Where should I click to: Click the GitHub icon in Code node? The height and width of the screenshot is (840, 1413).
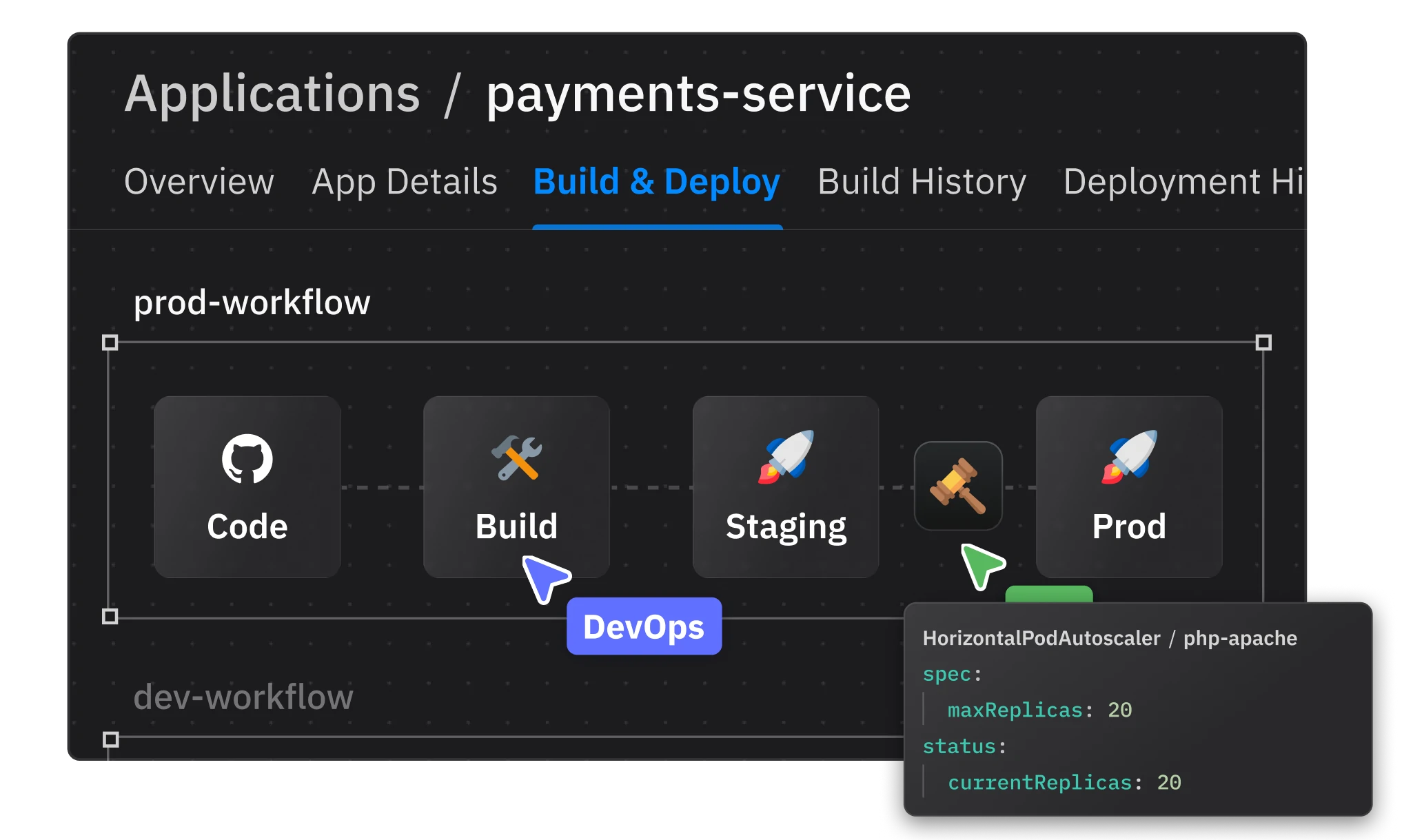pyautogui.click(x=247, y=458)
